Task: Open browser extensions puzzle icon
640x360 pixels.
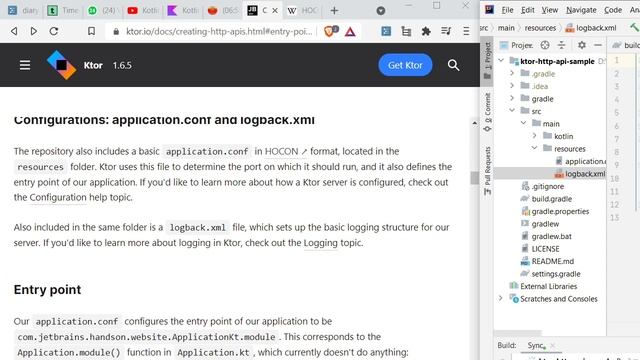Action: pos(426,31)
